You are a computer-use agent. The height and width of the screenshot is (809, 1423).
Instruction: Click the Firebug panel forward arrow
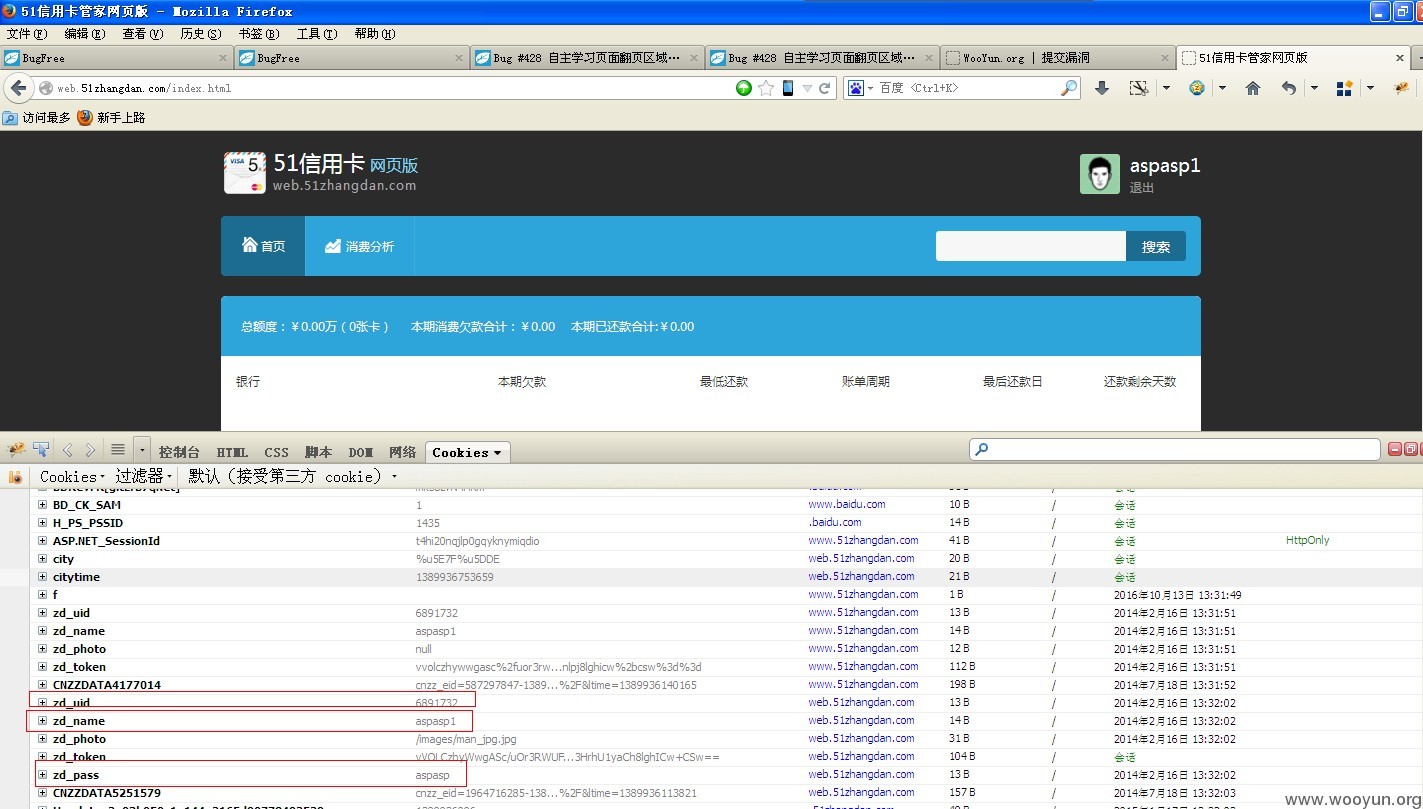pos(90,451)
